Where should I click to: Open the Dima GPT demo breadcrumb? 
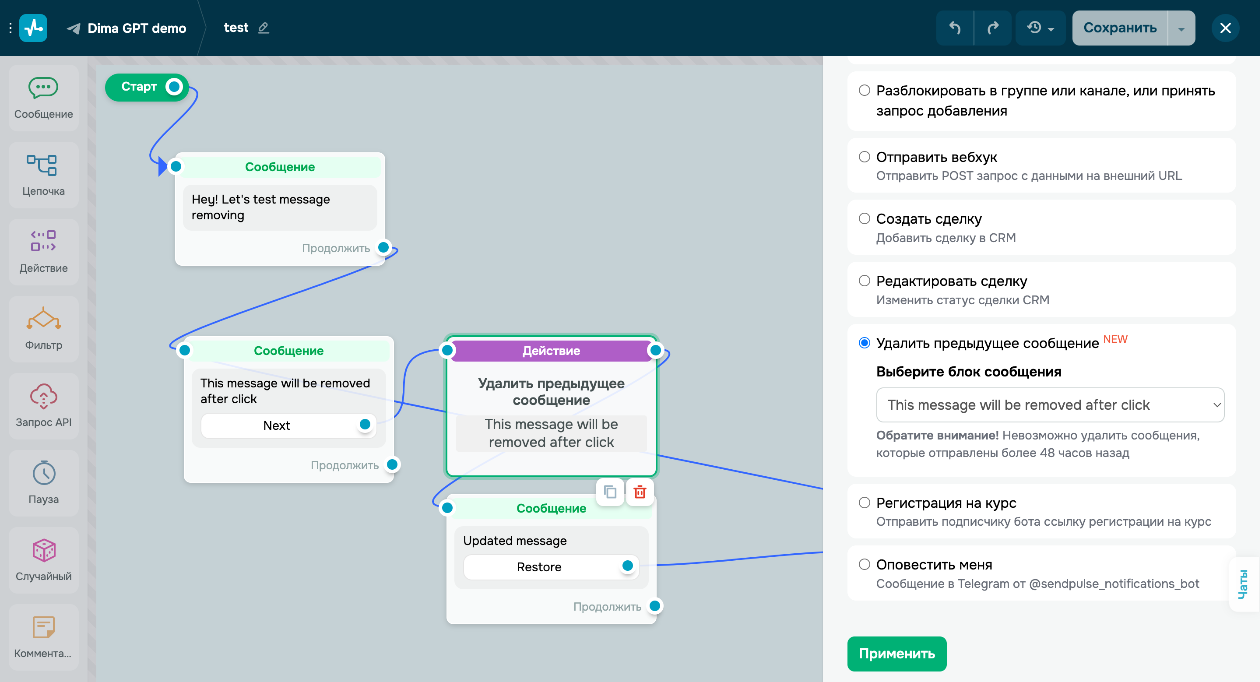(x=127, y=28)
